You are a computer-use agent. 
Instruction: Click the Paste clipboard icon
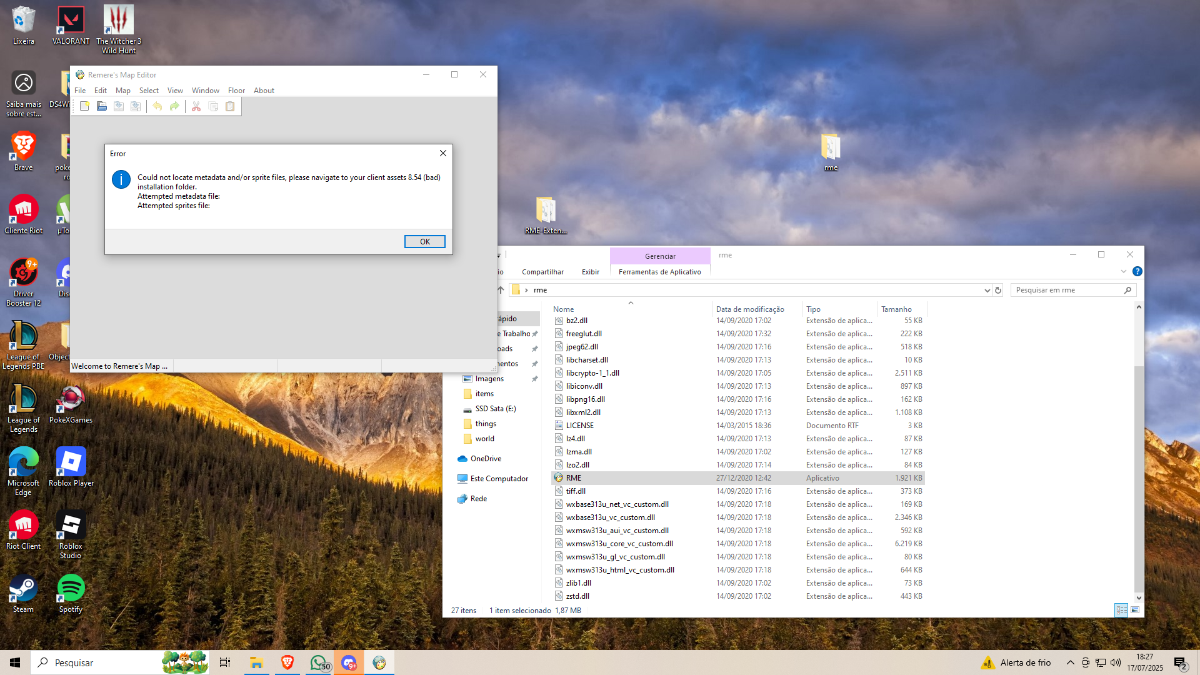point(230,106)
